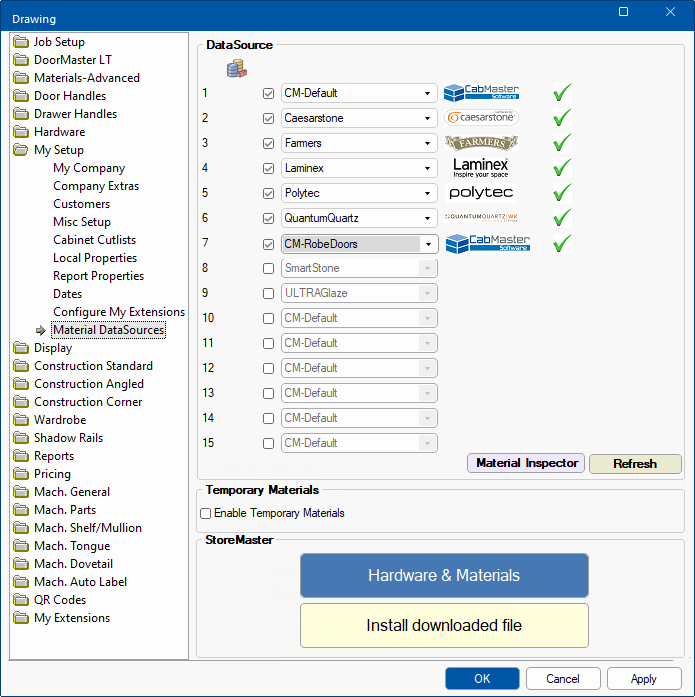Enable Temporary Materials checkbox
Viewport: 695px width, 697px height.
pos(206,513)
